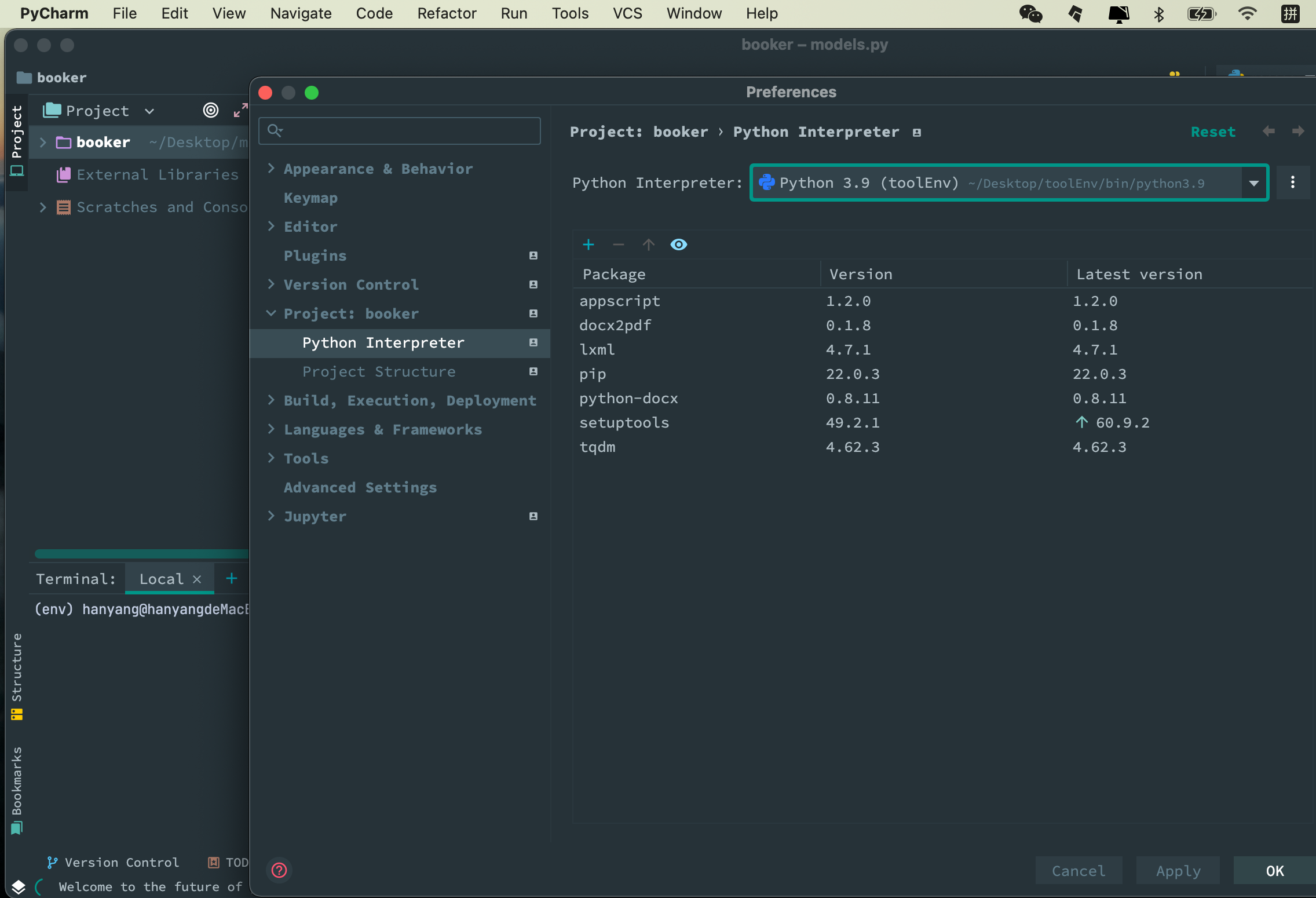Open the Tools menu in menu bar
Screen dimensions: 1316x898
[570, 13]
